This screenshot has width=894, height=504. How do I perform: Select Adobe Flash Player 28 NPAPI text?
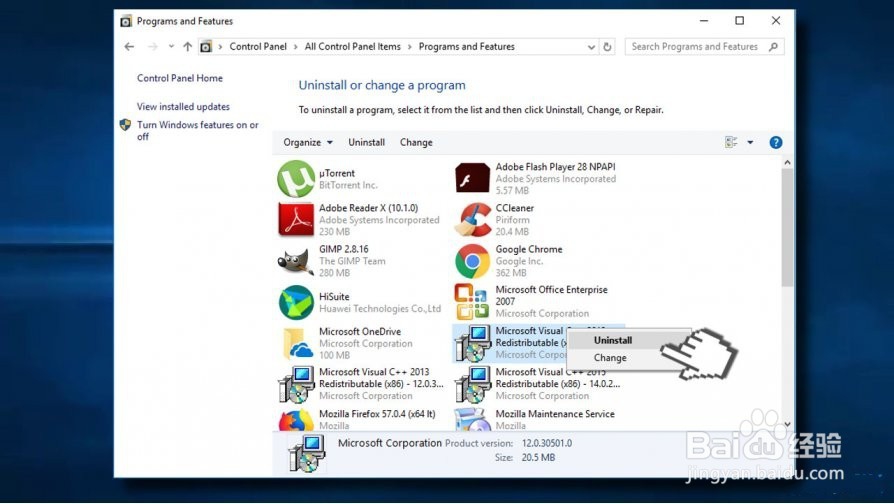(x=555, y=167)
